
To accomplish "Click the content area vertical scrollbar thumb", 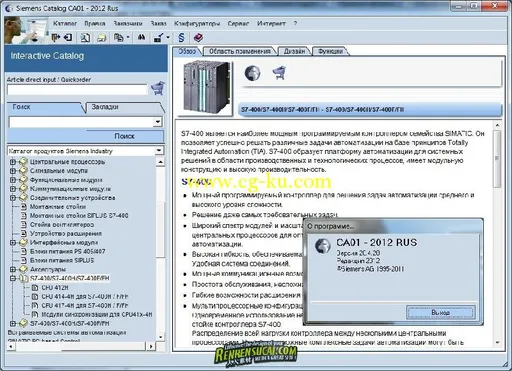I will (497, 158).
